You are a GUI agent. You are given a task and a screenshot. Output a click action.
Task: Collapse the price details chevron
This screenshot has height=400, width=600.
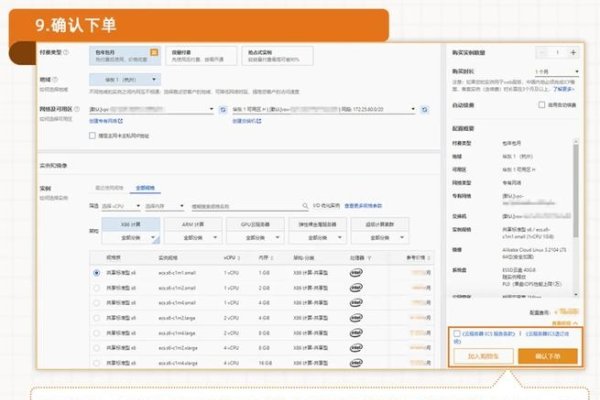575,323
